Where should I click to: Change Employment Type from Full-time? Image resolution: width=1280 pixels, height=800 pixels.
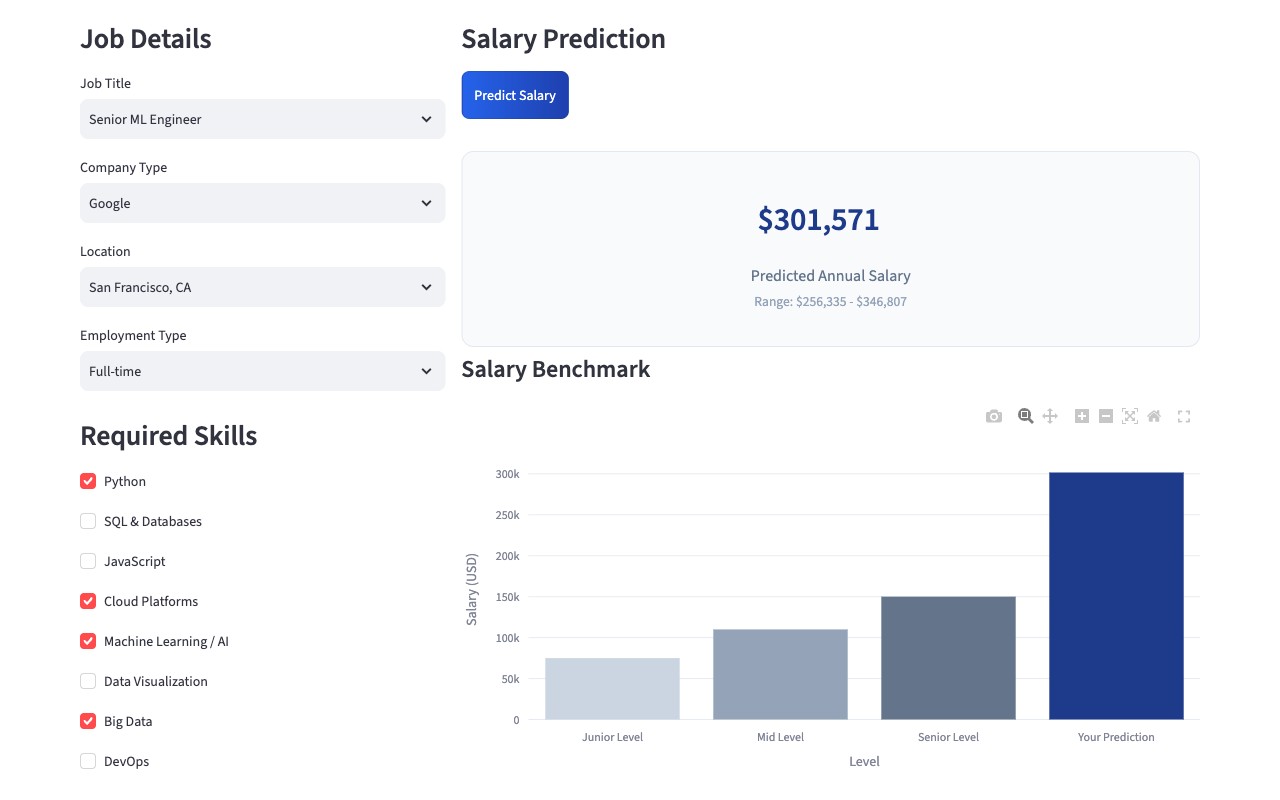tap(262, 371)
